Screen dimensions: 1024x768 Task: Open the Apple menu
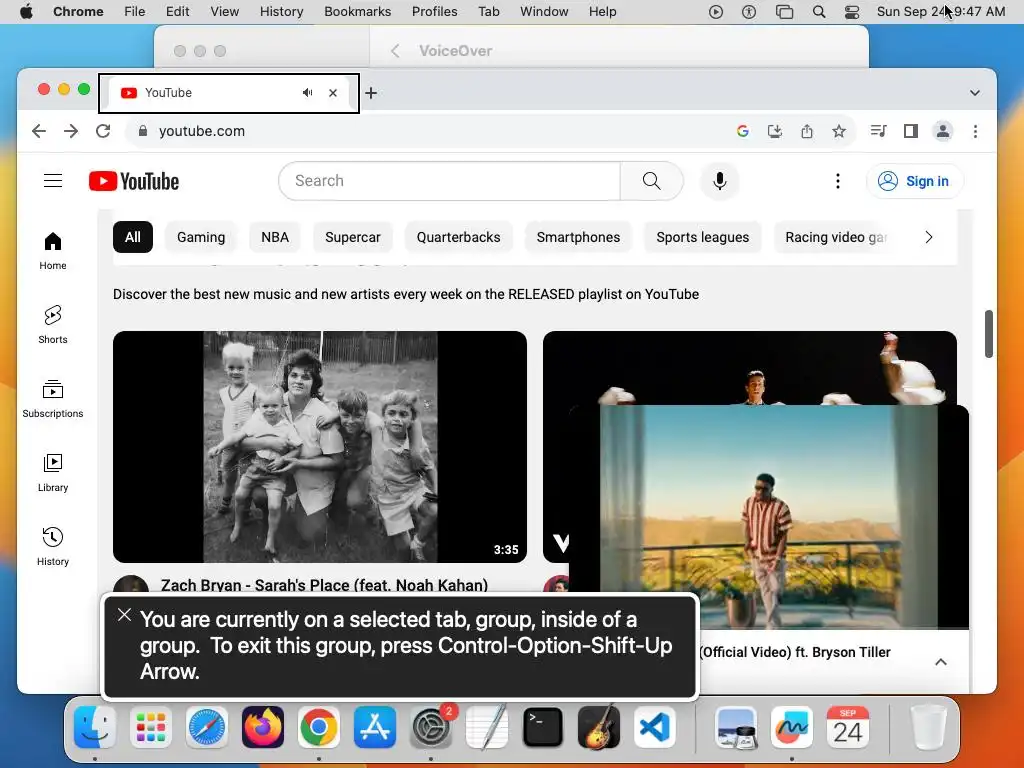click(x=26, y=12)
